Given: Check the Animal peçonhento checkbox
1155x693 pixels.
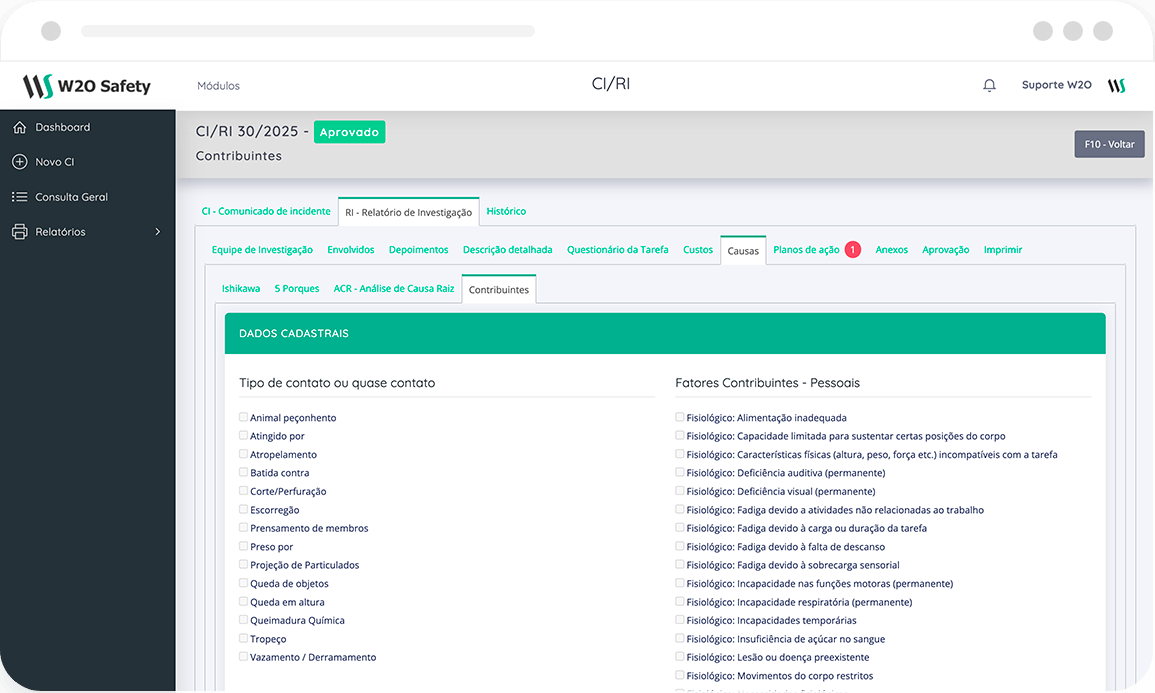Looking at the screenshot, I should (243, 417).
